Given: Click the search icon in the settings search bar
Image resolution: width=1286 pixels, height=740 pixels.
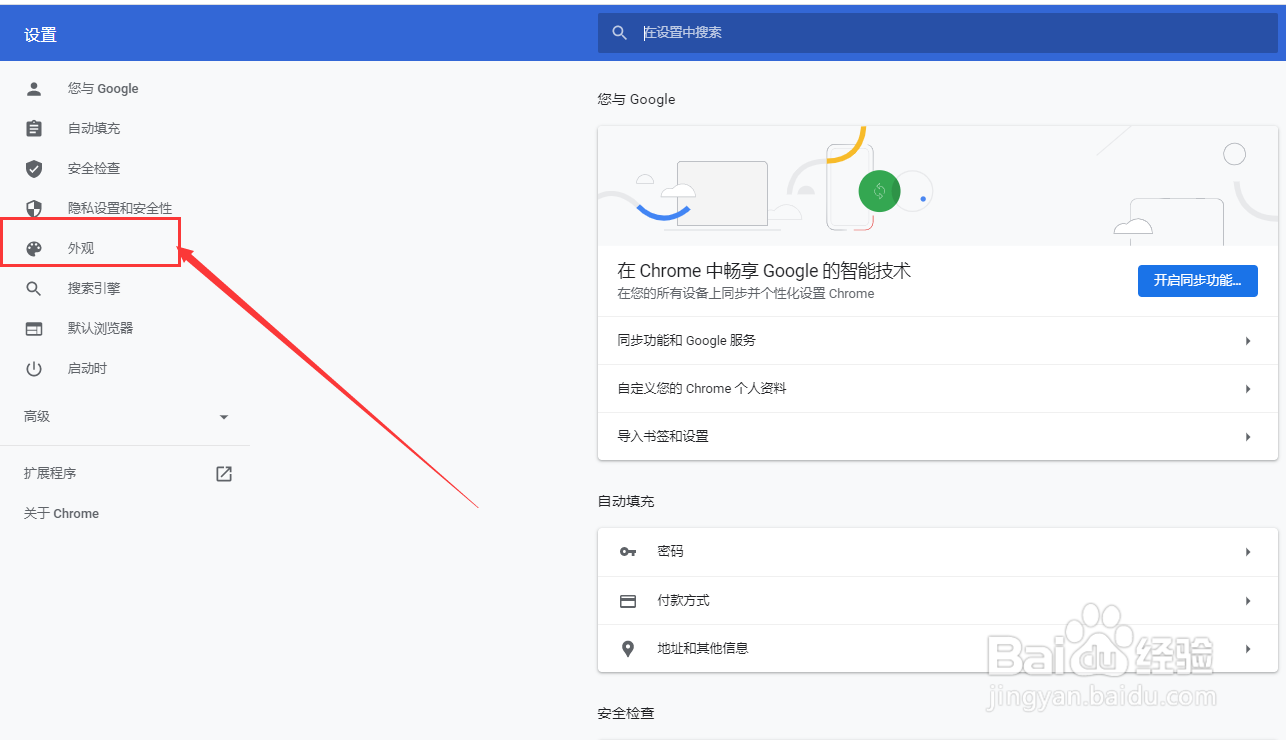Looking at the screenshot, I should pos(620,33).
